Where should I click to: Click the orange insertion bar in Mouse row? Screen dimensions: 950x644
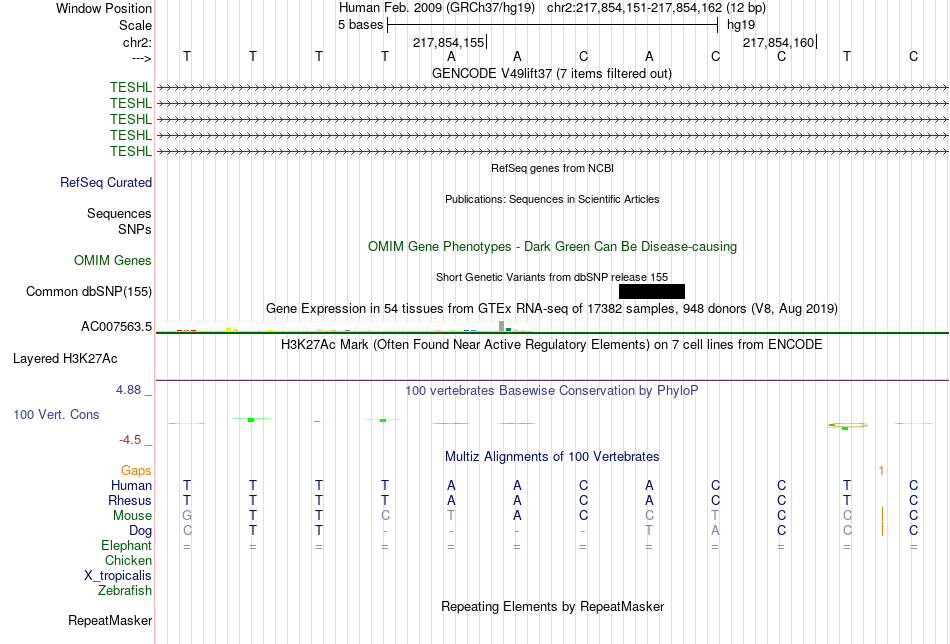(x=882, y=514)
